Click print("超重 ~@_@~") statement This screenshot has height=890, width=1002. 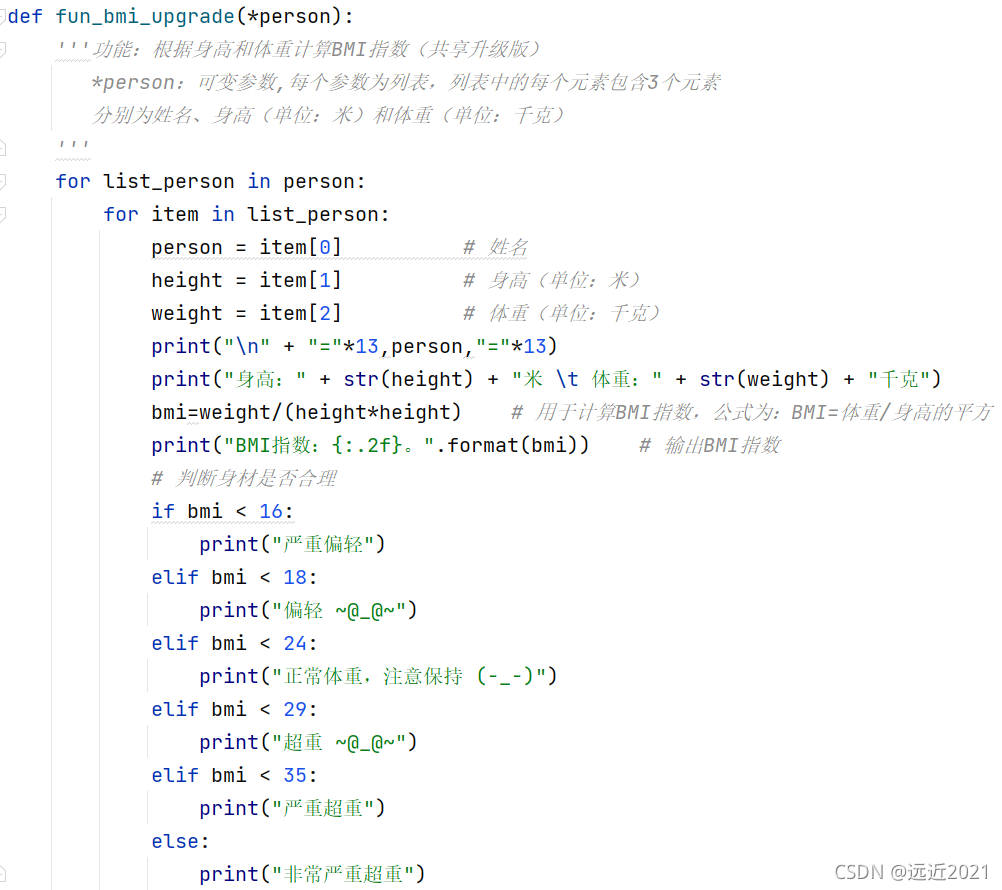(308, 742)
